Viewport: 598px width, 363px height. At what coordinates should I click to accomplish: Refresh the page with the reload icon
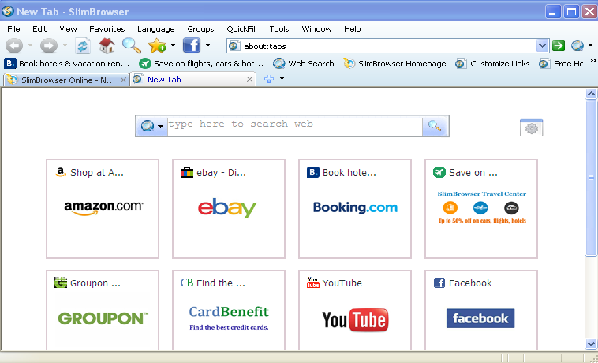click(83, 46)
